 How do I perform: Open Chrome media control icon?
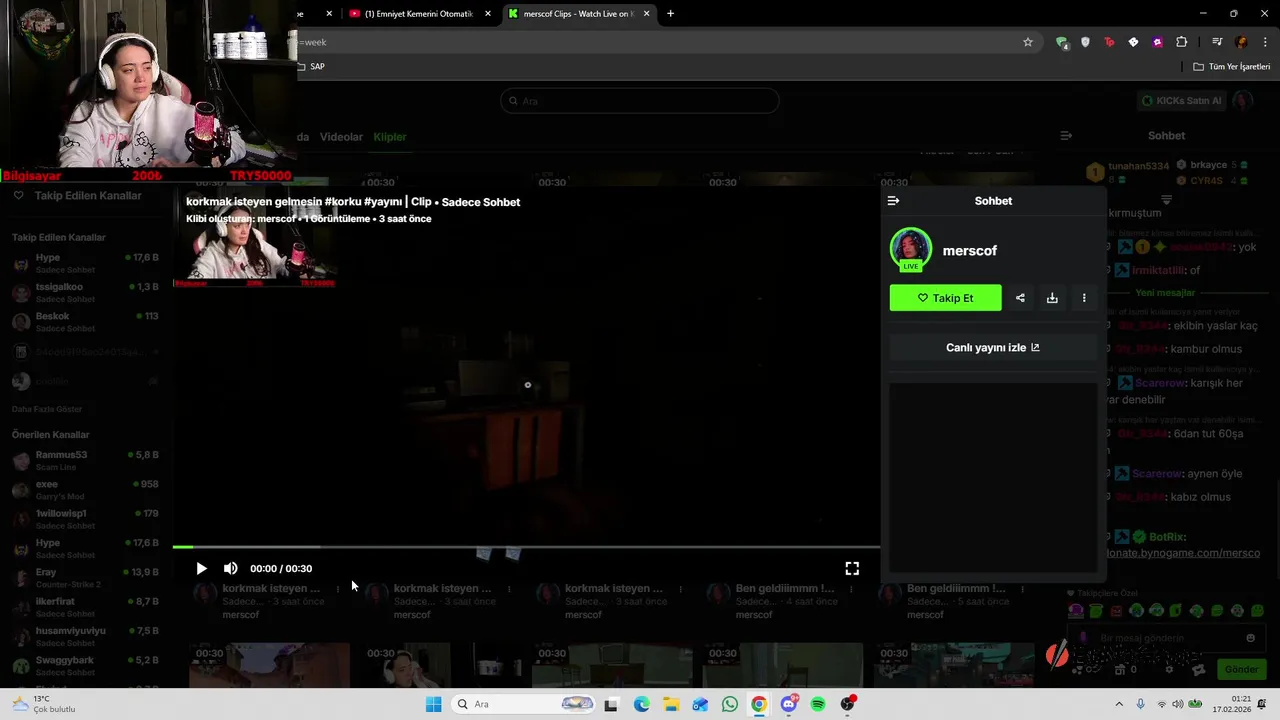click(x=1217, y=42)
